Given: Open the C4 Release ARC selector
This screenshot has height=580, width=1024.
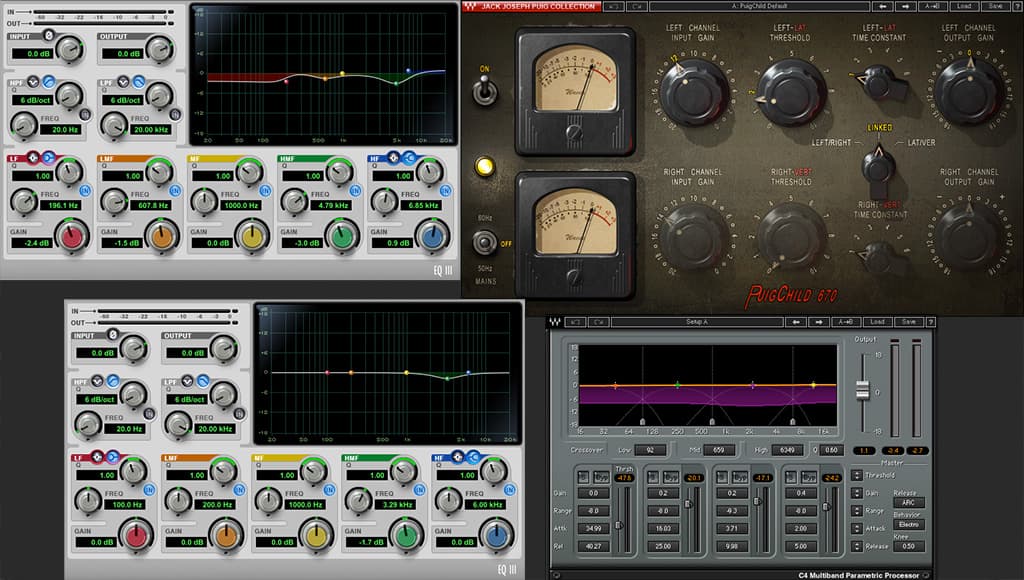Looking at the screenshot, I should (908, 502).
